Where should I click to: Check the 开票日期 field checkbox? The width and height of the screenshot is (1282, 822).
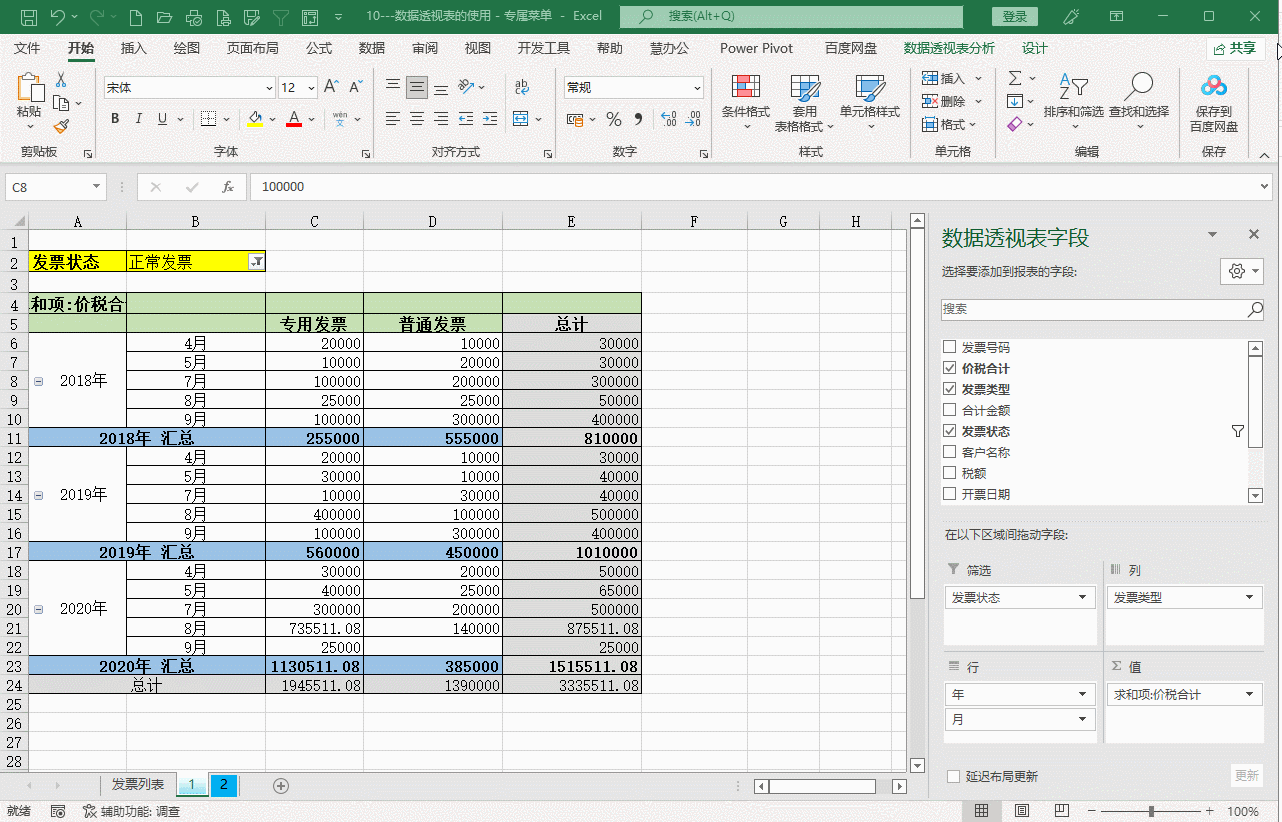(950, 494)
